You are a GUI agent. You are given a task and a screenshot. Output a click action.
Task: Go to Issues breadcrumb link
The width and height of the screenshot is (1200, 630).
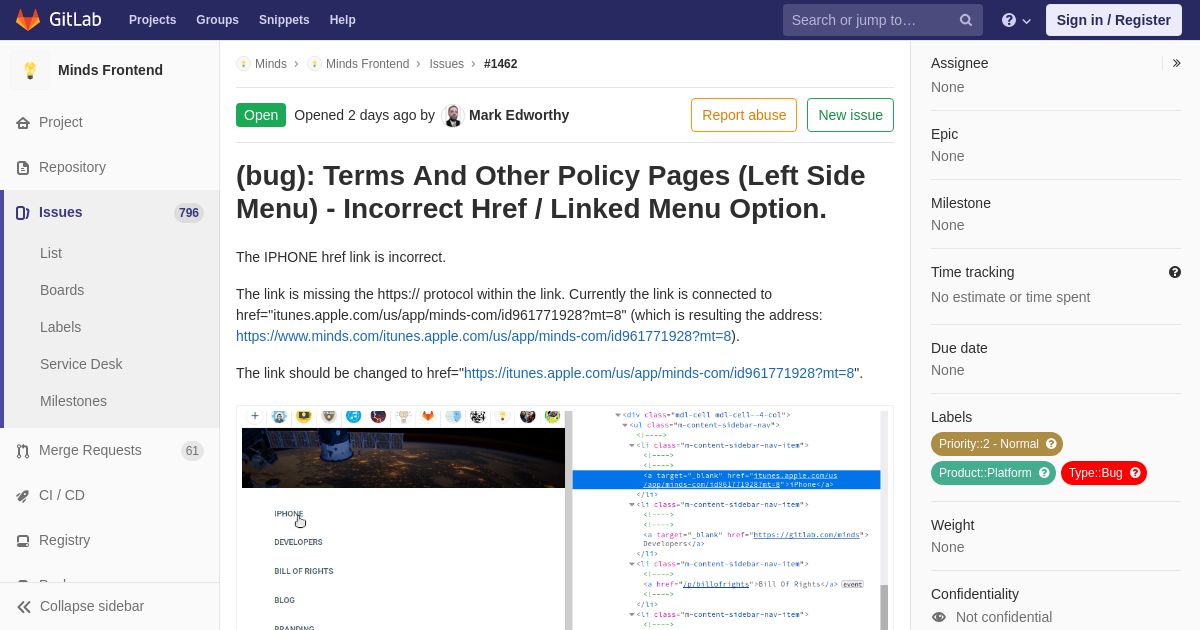(446, 64)
